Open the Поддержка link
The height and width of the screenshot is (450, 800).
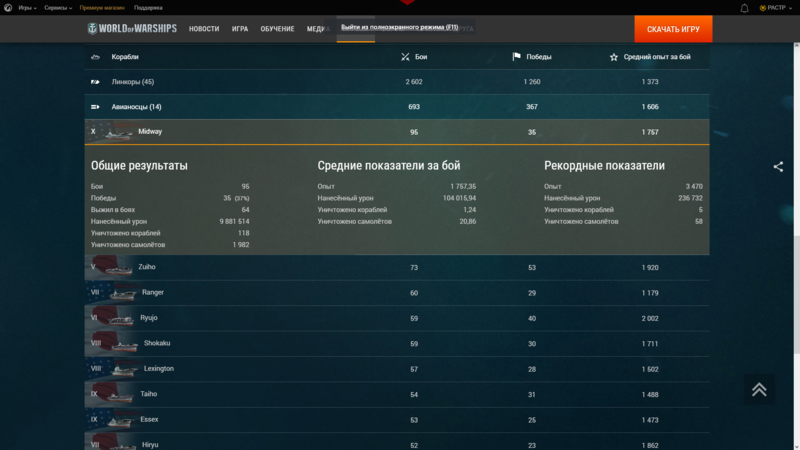click(x=148, y=8)
